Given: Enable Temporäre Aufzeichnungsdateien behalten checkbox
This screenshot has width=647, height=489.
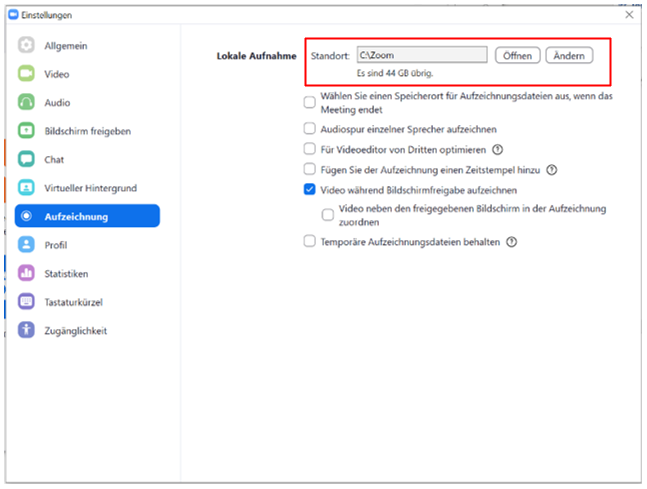Looking at the screenshot, I should coord(309,241).
